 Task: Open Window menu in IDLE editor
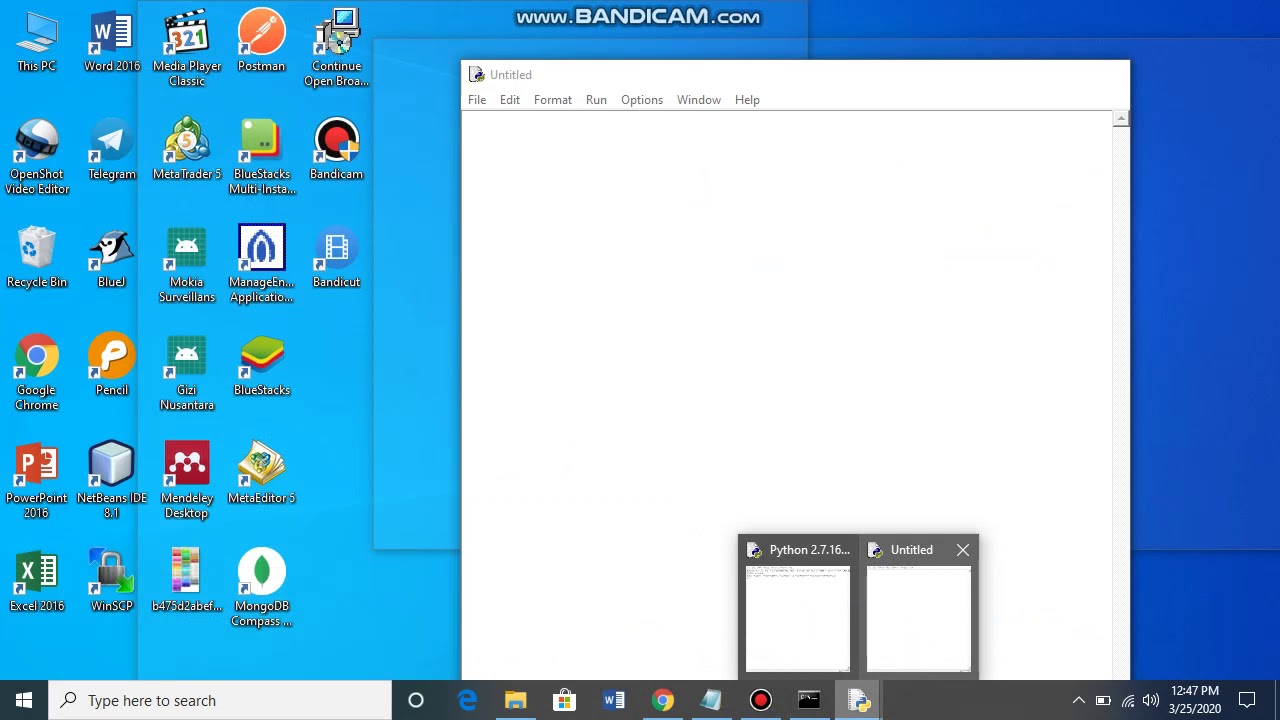click(x=699, y=100)
